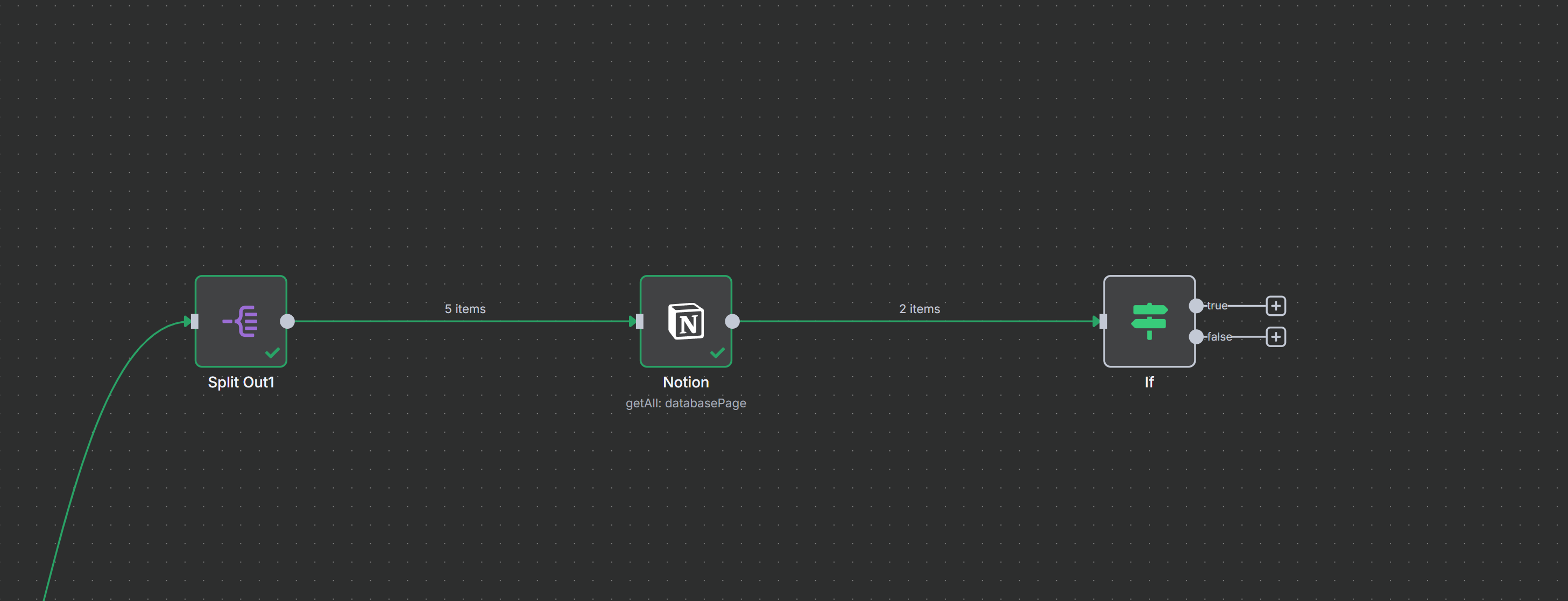1568x601 pixels.
Task: Click the 'true' branch label
Action: [x=1217, y=306]
